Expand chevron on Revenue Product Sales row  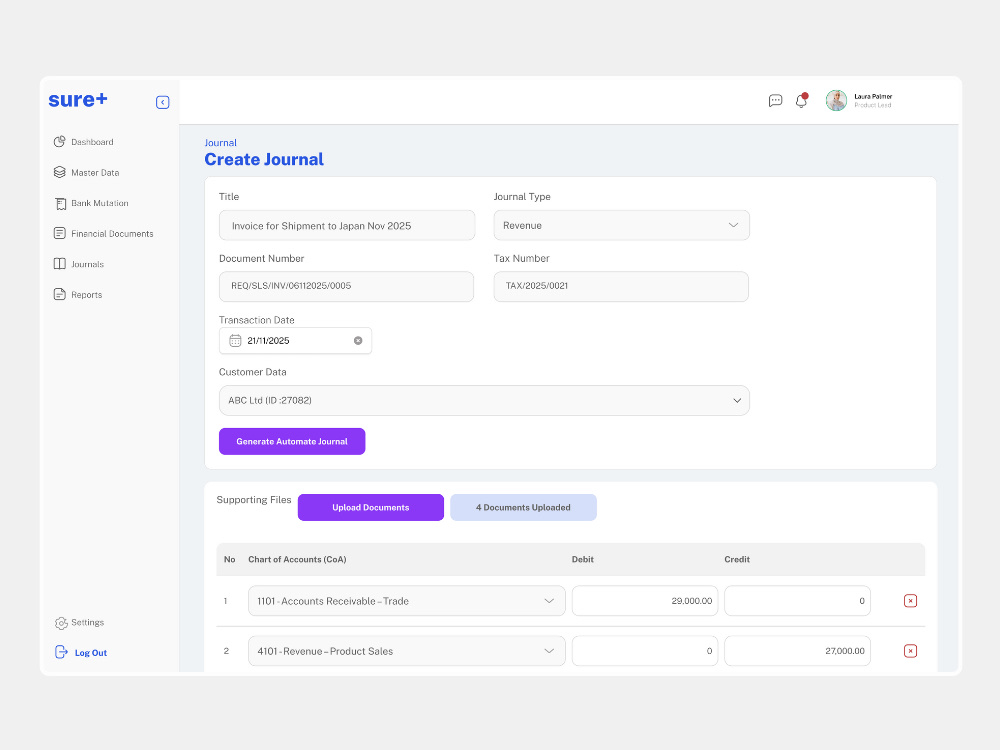tap(548, 651)
